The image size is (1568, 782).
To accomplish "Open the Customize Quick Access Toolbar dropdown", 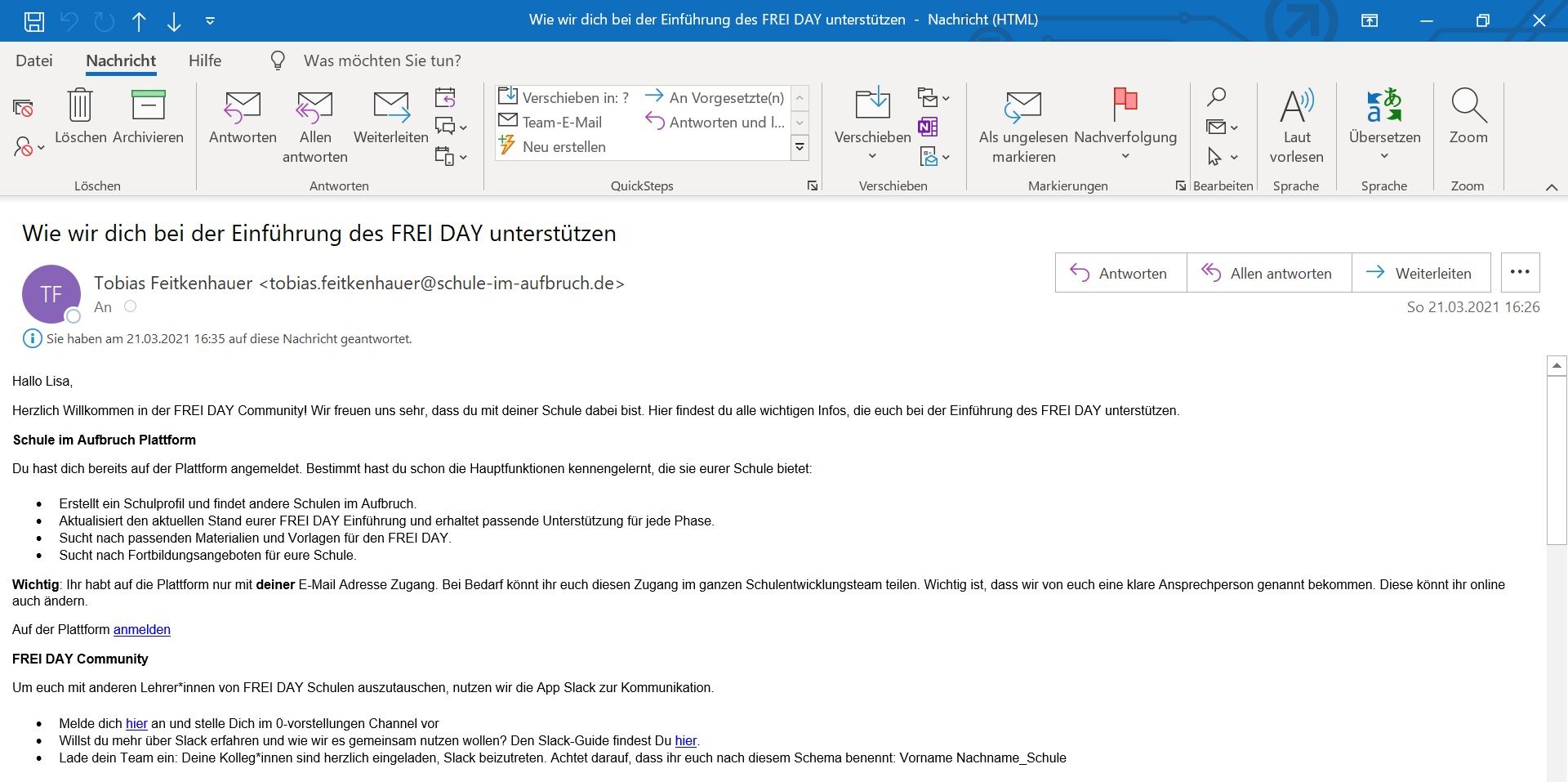I will click(x=210, y=20).
